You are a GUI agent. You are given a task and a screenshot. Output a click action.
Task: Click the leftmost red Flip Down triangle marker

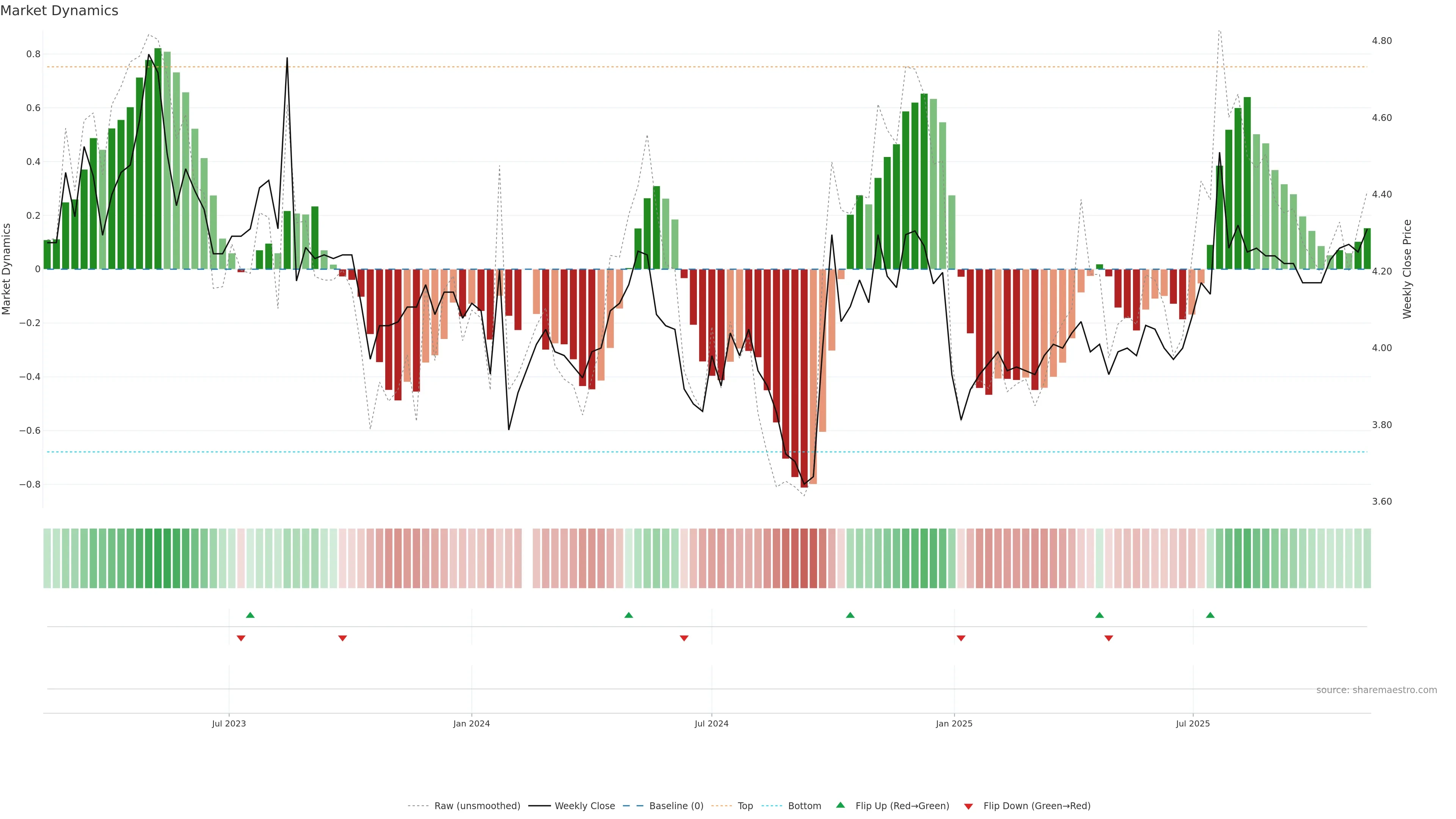pyautogui.click(x=241, y=638)
